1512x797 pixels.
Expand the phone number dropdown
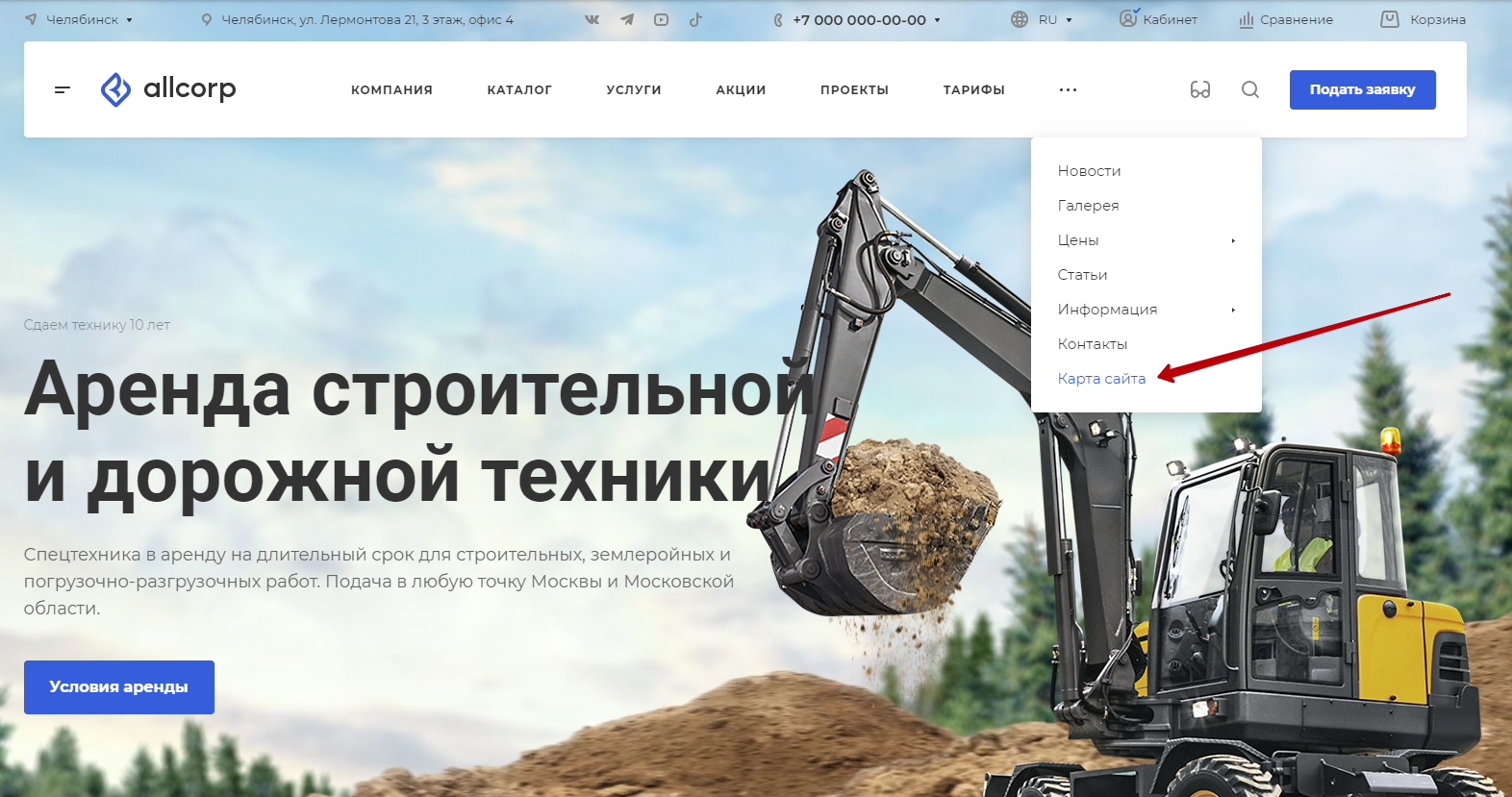(938, 20)
